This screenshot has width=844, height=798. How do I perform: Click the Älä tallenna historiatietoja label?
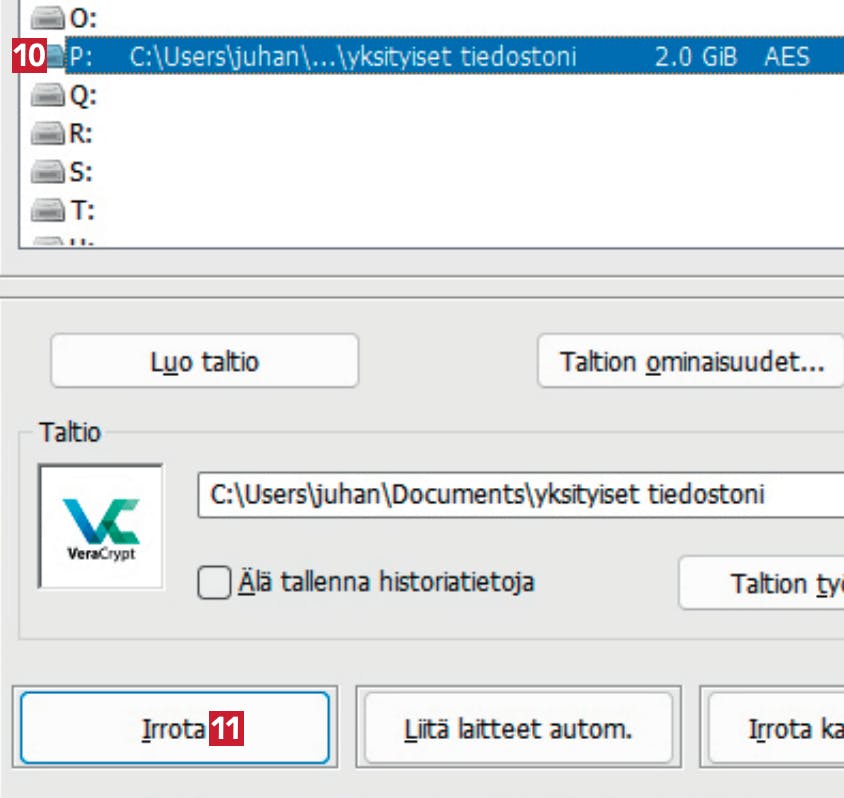pos(386,582)
